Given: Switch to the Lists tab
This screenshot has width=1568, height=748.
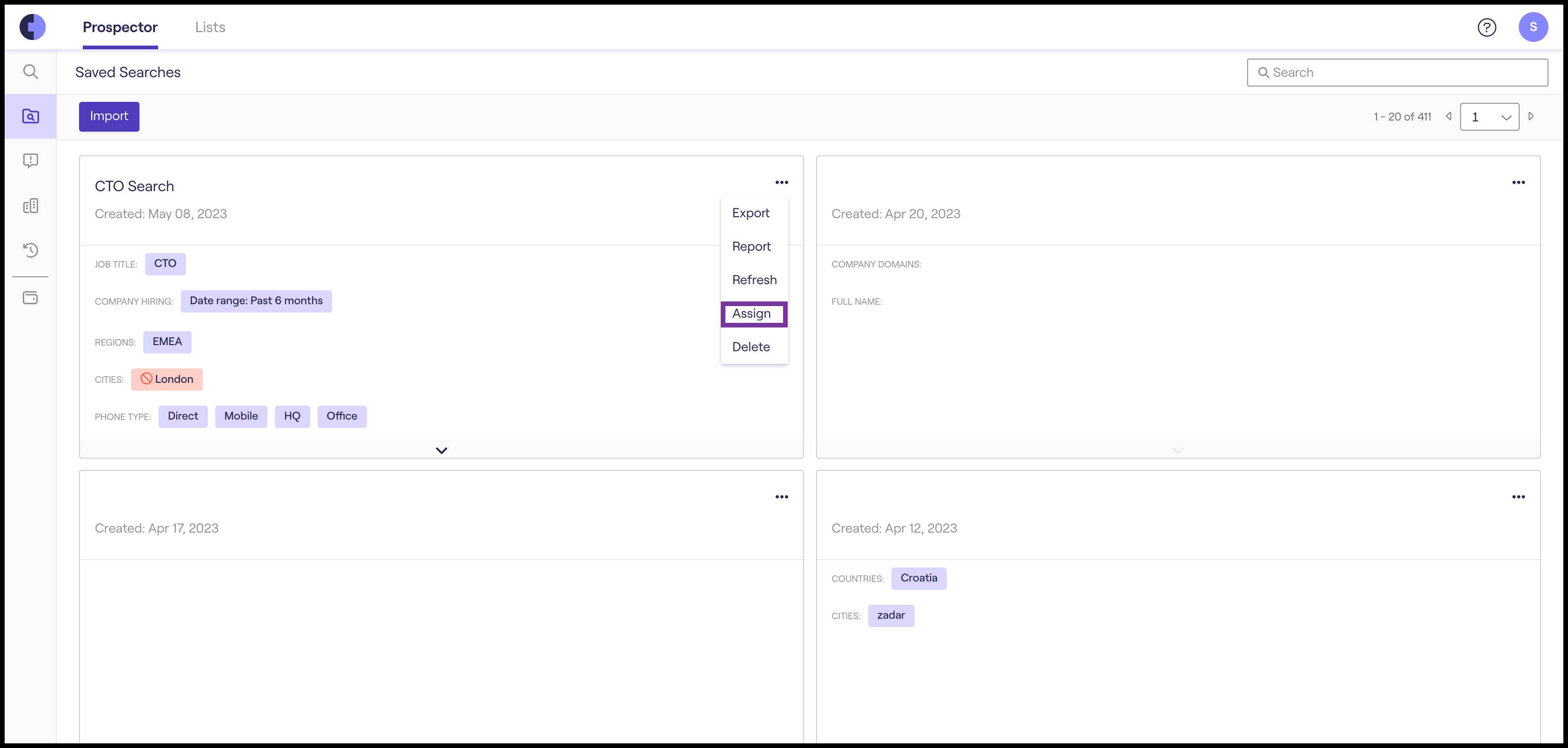Looking at the screenshot, I should pos(210,27).
